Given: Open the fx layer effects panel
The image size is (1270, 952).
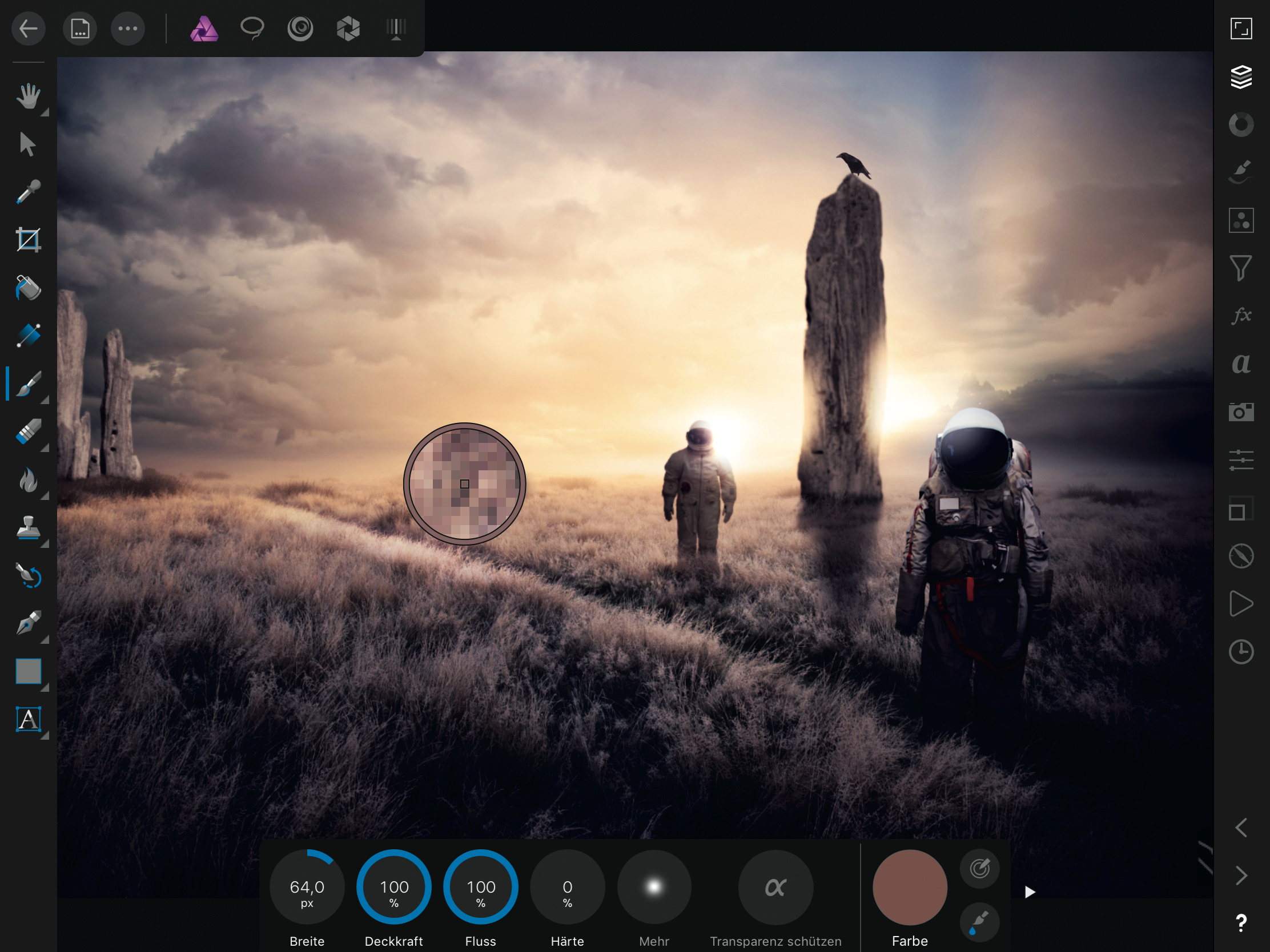Looking at the screenshot, I should (1241, 316).
